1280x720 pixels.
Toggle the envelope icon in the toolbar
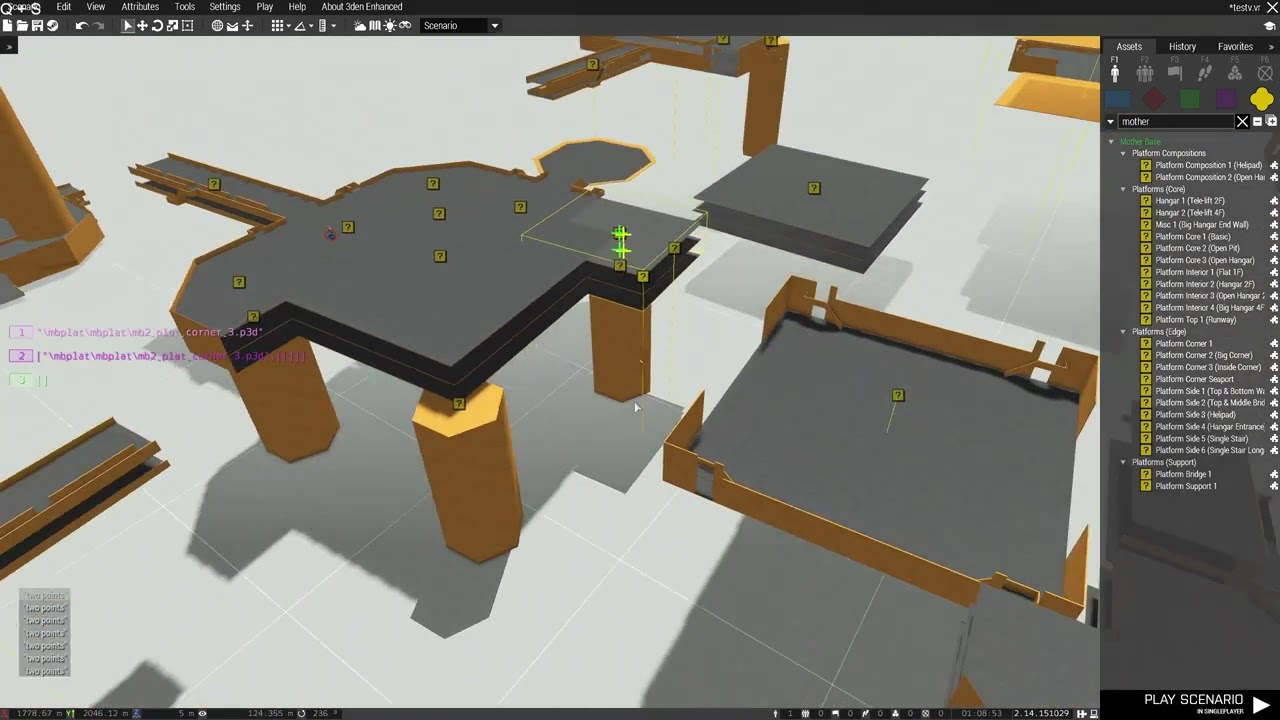point(232,26)
